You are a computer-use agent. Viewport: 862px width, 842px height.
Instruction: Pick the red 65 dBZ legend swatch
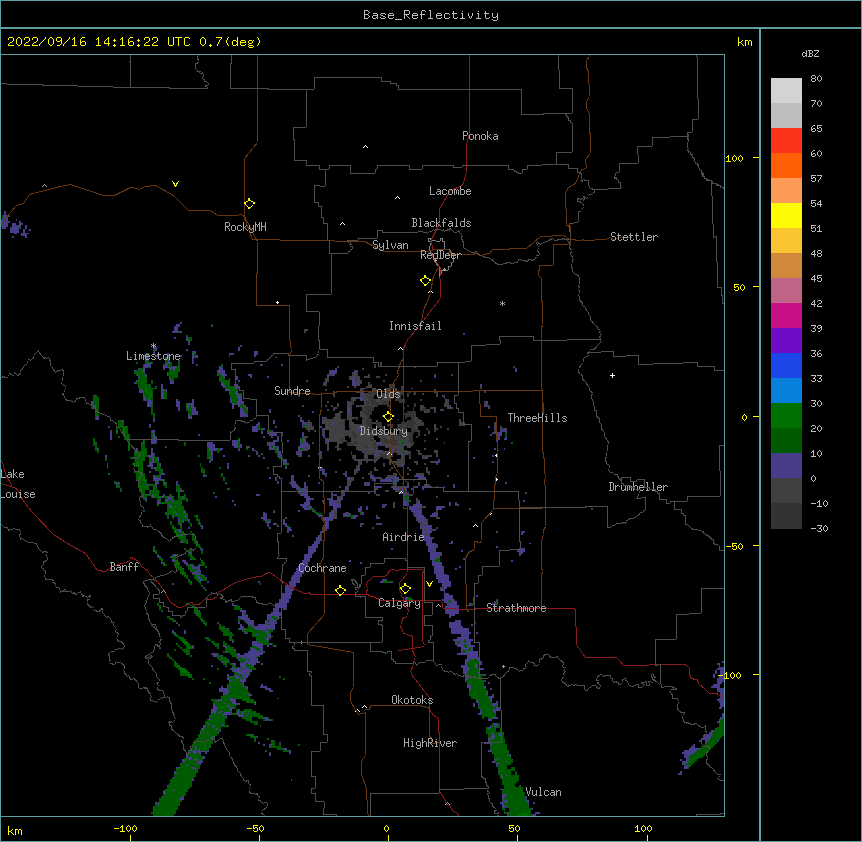(x=786, y=141)
